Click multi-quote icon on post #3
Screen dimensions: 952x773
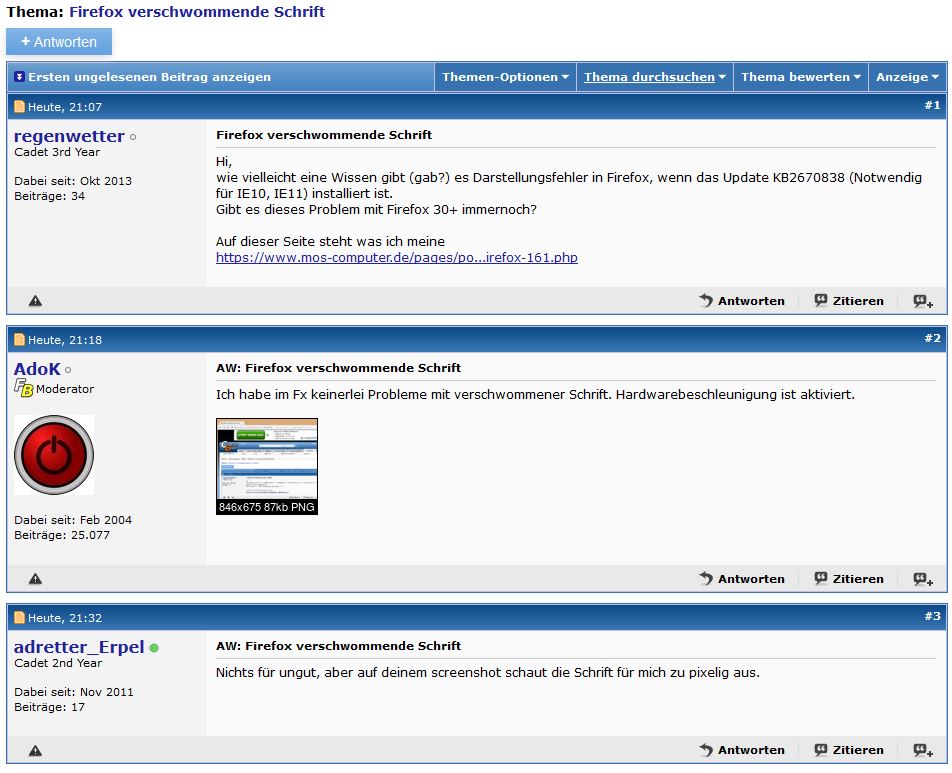coord(923,751)
